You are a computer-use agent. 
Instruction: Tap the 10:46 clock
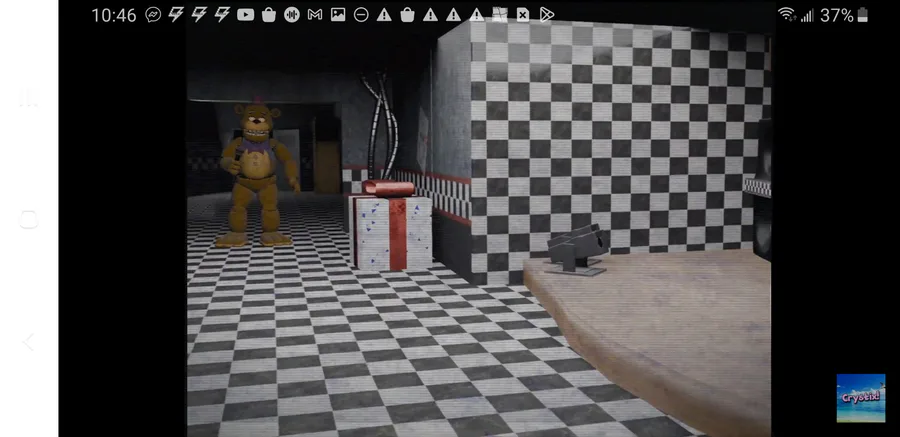(x=114, y=16)
